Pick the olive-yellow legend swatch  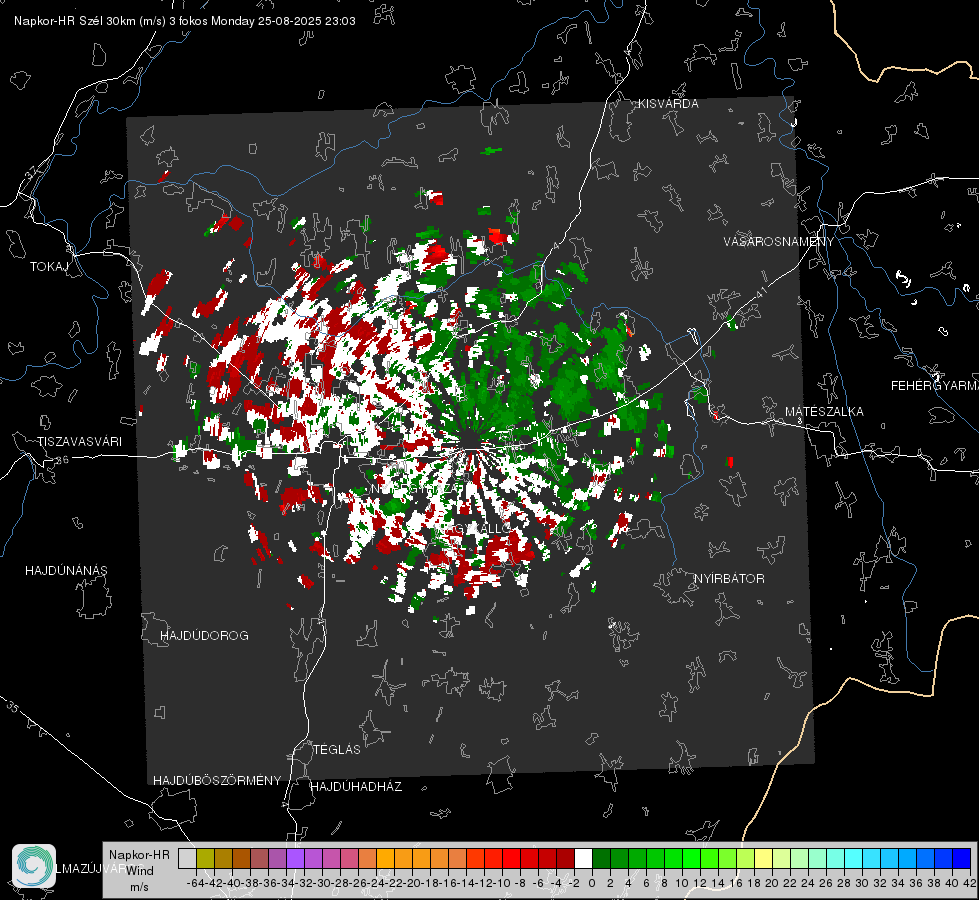pyautogui.click(x=205, y=858)
